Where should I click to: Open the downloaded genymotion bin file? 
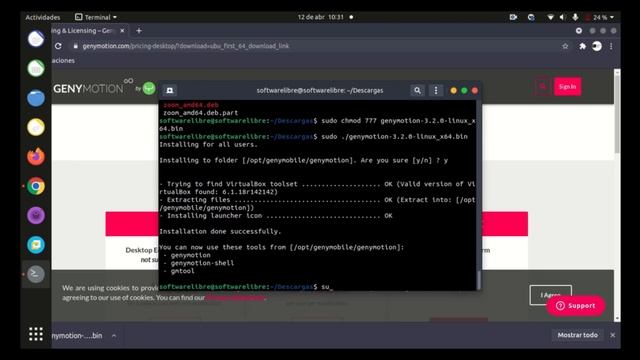pyautogui.click(x=77, y=336)
